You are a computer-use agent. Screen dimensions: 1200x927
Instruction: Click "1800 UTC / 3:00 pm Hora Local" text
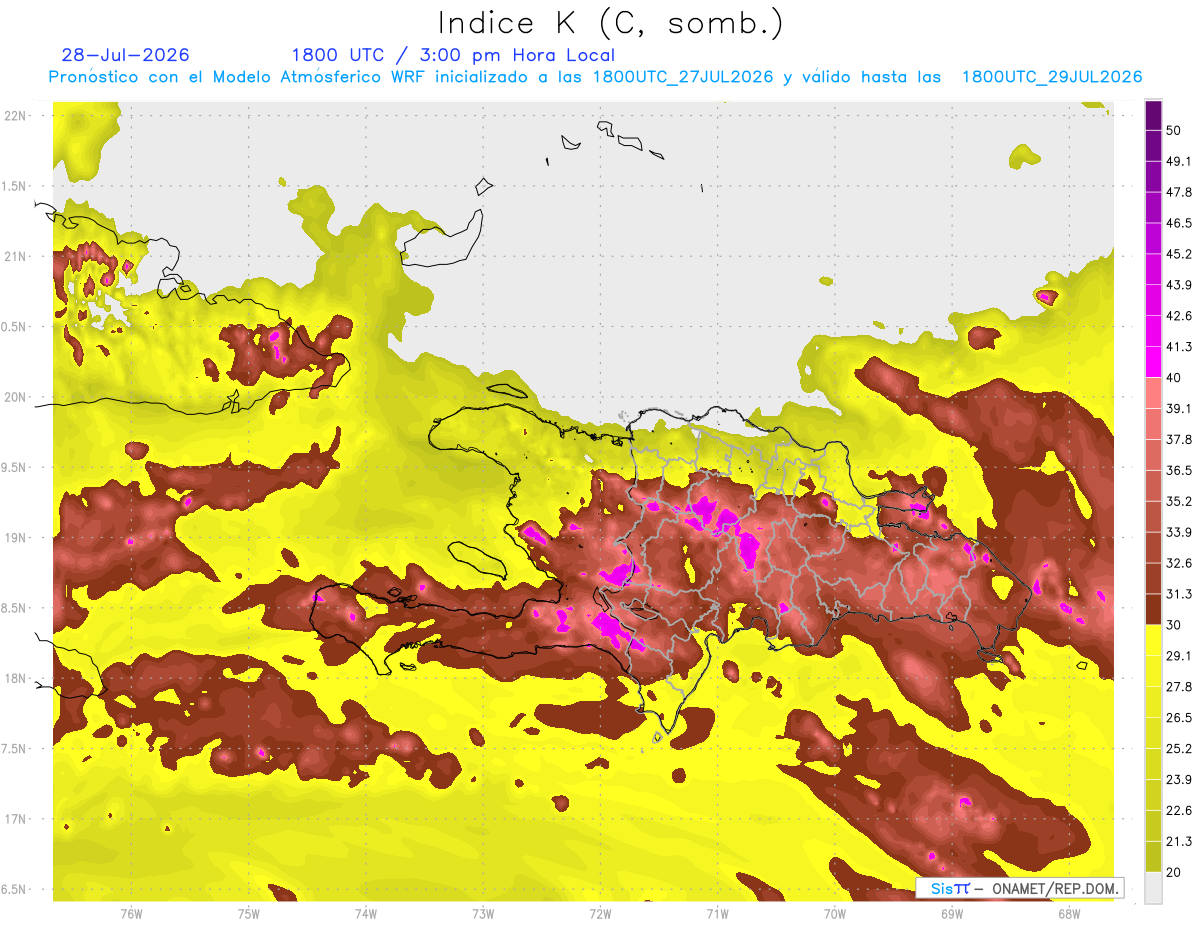click(453, 55)
